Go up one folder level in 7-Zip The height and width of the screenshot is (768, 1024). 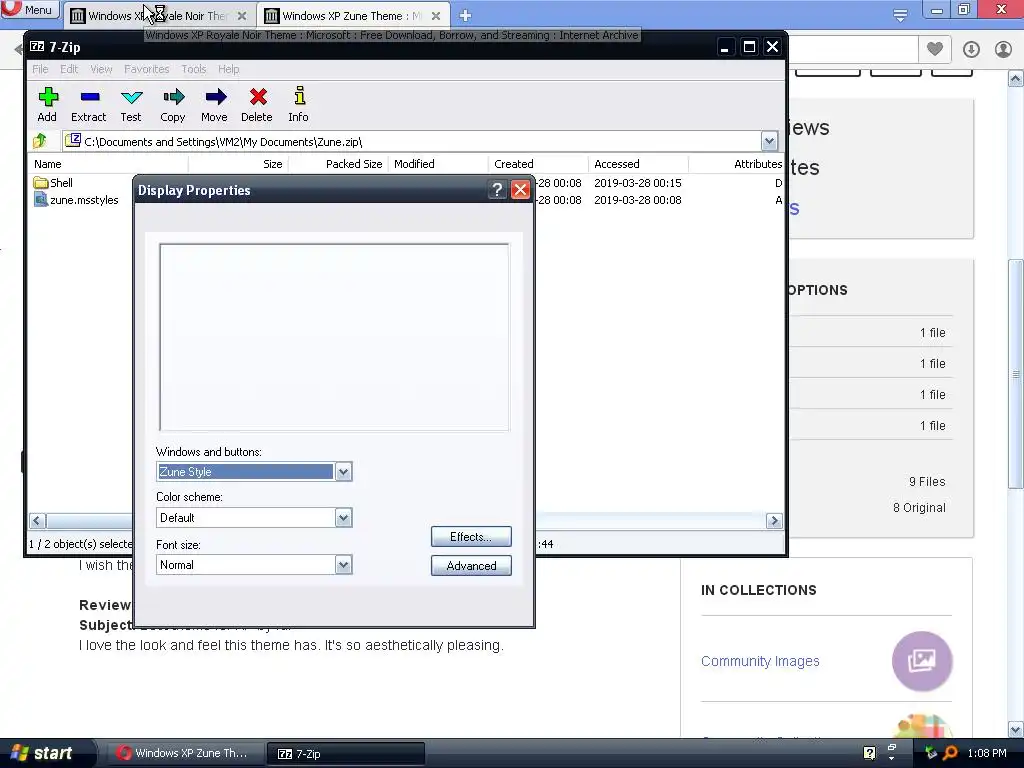pyautogui.click(x=40, y=140)
